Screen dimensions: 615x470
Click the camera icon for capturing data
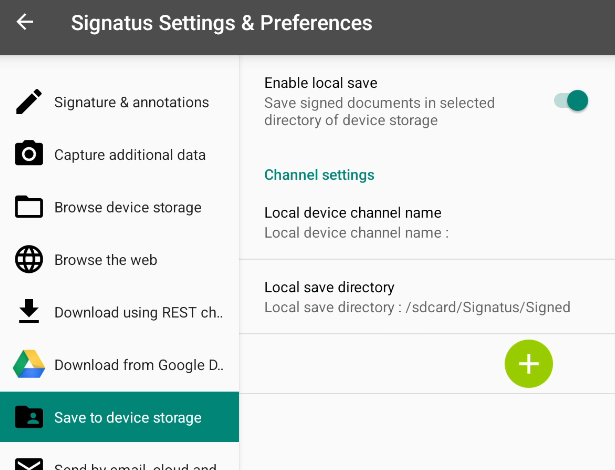pos(29,154)
